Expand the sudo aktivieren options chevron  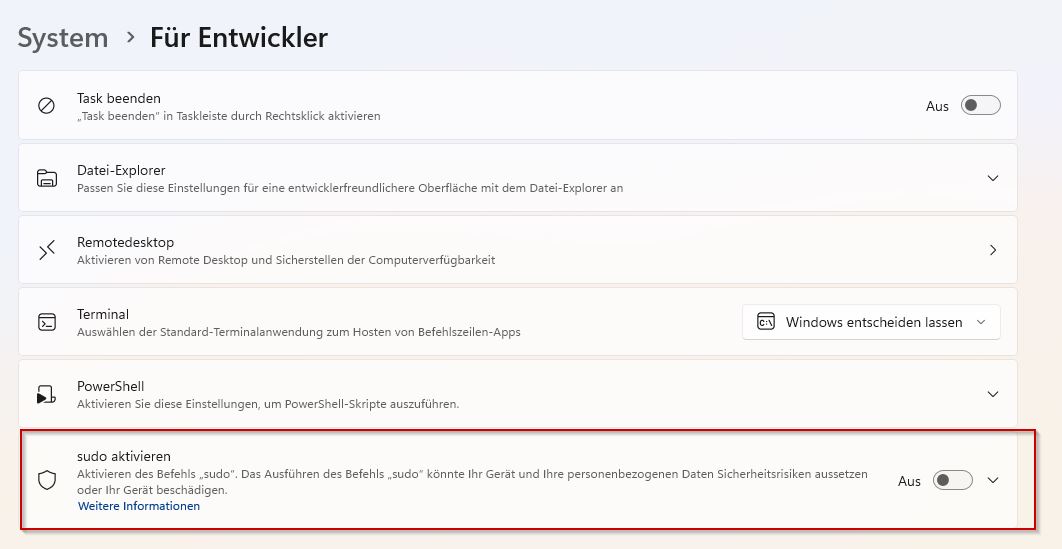993,480
